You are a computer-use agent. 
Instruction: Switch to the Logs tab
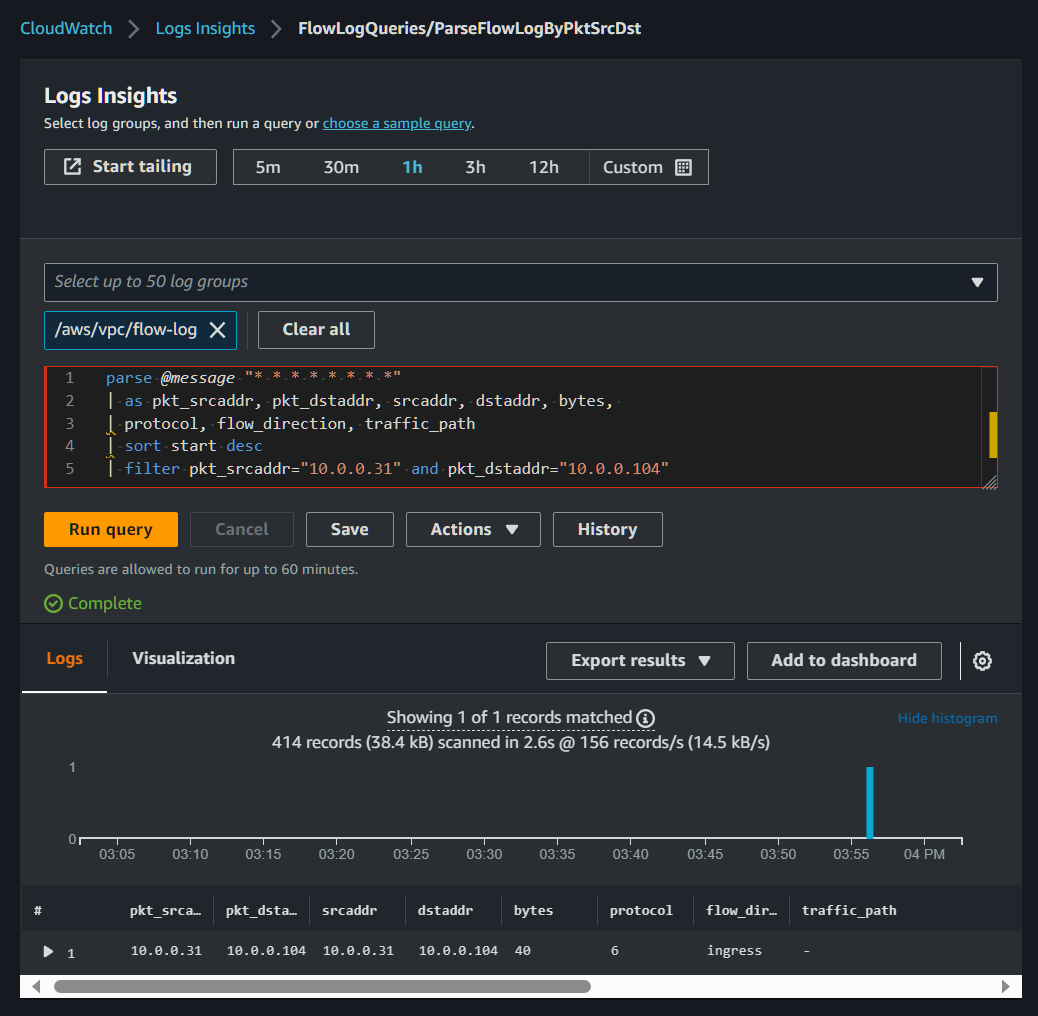64,659
